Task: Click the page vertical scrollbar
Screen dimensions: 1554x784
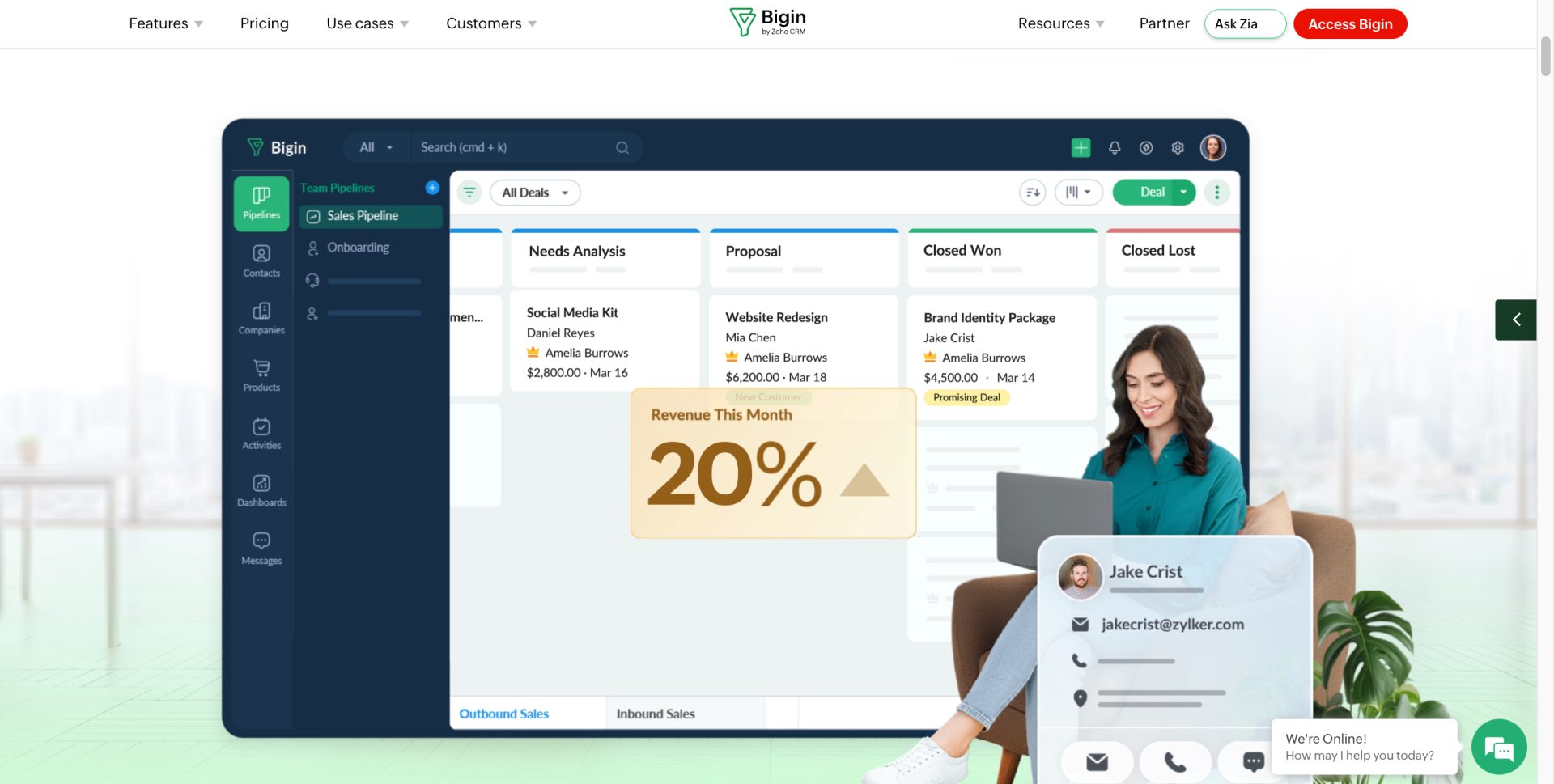Action: pos(1545,57)
